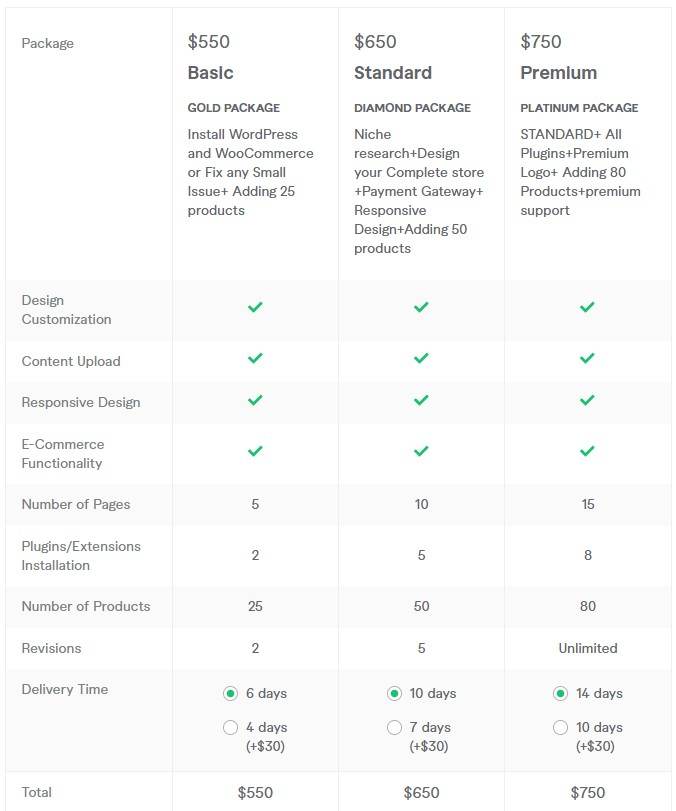Click the Responsive Design checkmark in Premium column
Viewport: 676px width, 811px height.
(x=587, y=402)
